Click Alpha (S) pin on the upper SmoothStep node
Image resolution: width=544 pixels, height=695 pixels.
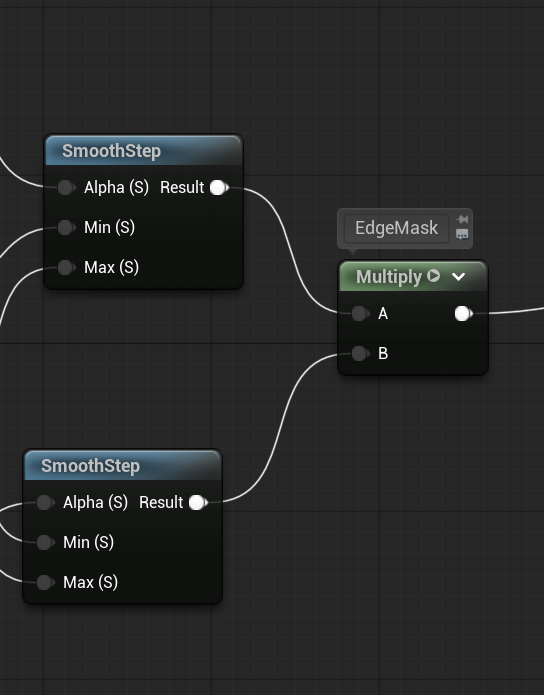click(67, 187)
